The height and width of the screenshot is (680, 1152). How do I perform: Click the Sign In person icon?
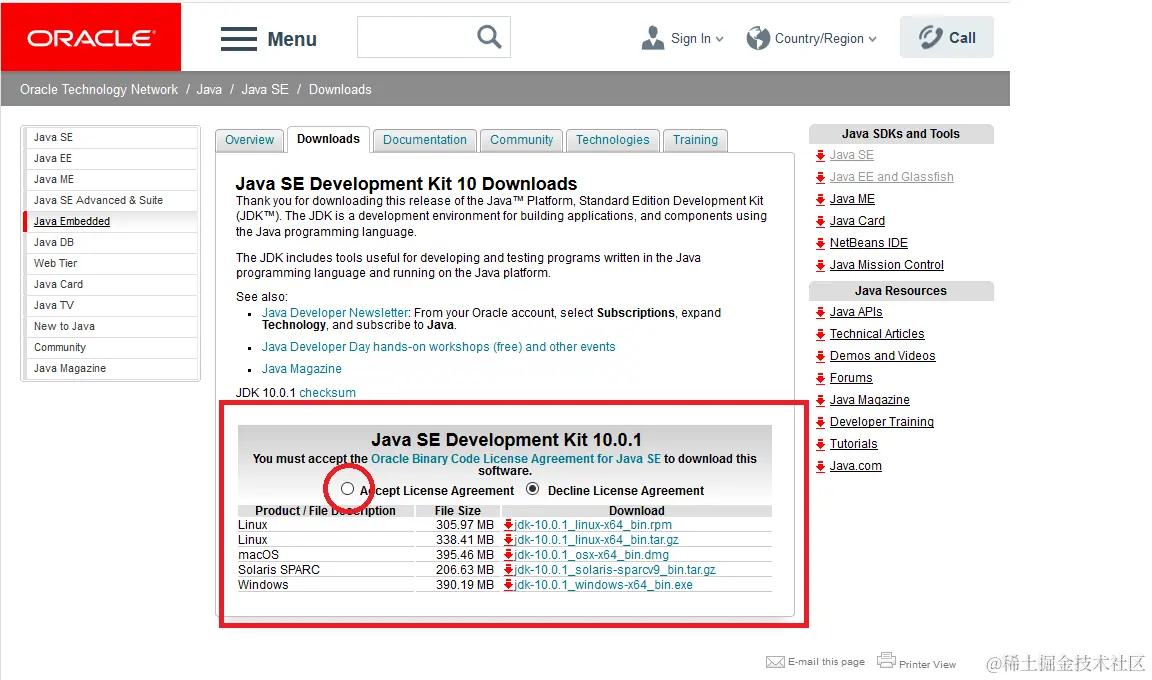pyautogui.click(x=652, y=38)
